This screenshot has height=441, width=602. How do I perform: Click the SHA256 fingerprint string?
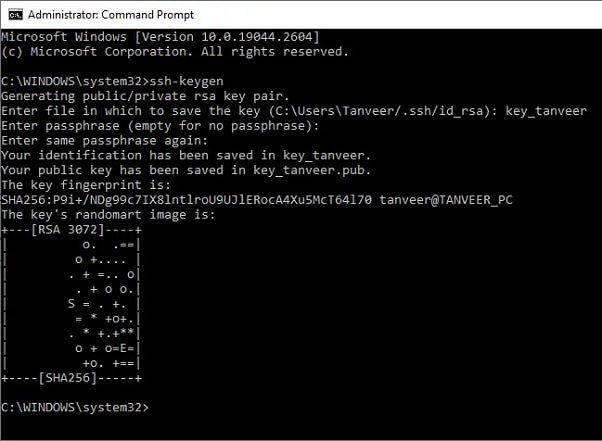click(x=187, y=200)
